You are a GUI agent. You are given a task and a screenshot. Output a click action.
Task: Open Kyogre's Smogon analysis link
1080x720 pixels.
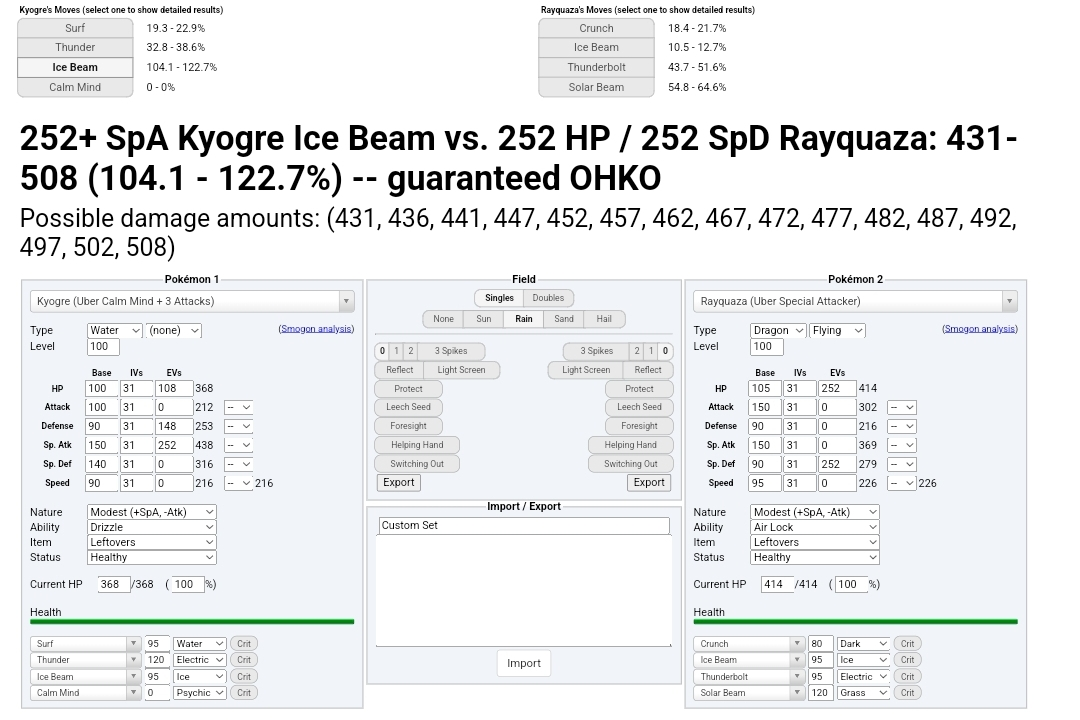tap(316, 329)
